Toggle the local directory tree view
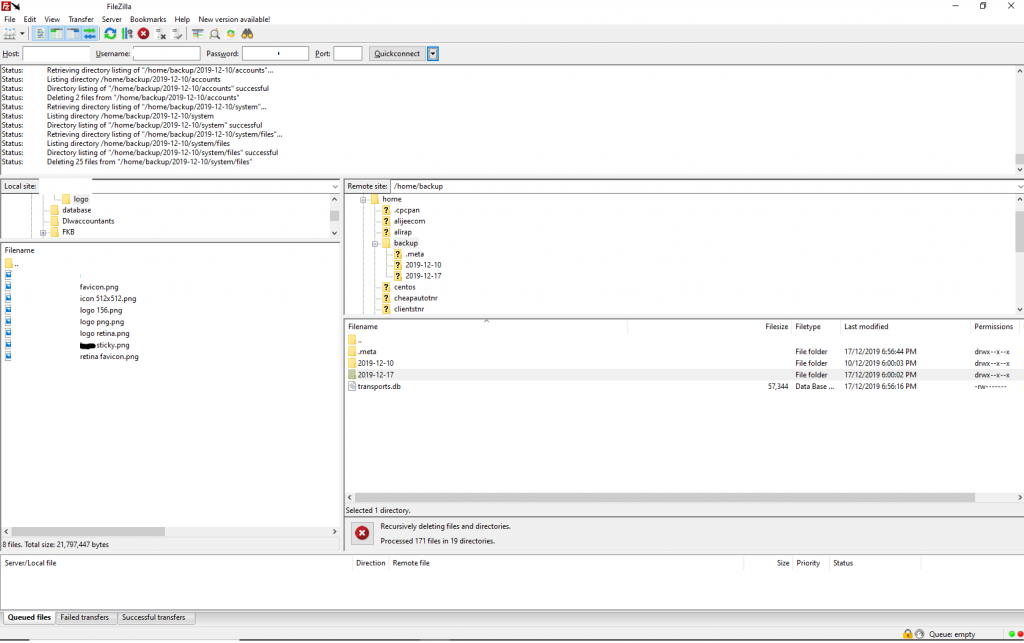Image resolution: width=1024 pixels, height=643 pixels. [55, 33]
